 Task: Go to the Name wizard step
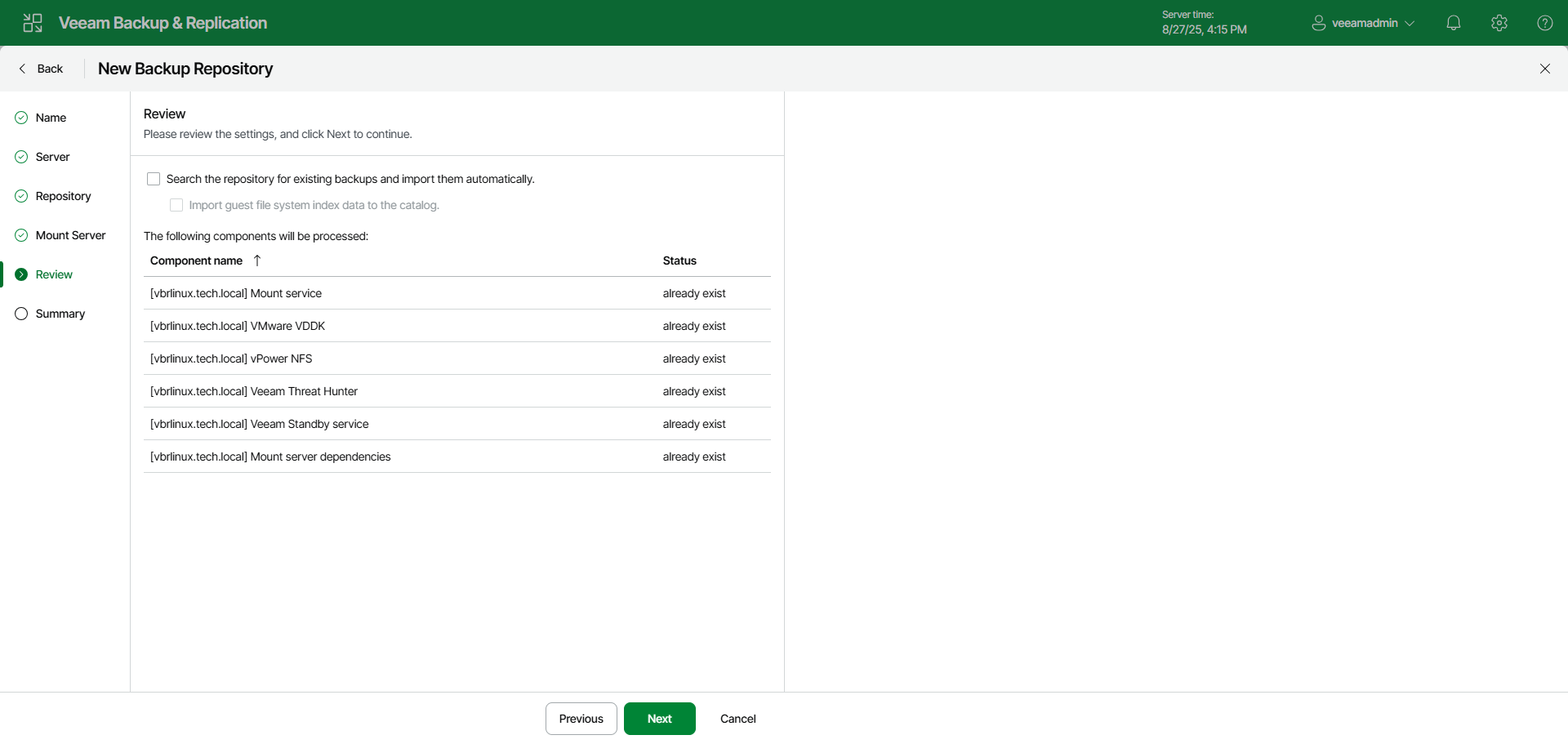(51, 117)
